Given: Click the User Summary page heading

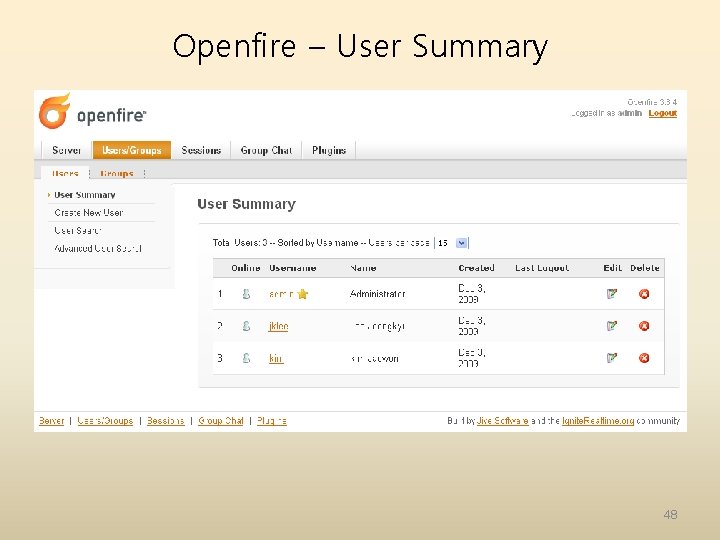Looking at the screenshot, I should click(x=247, y=204).
